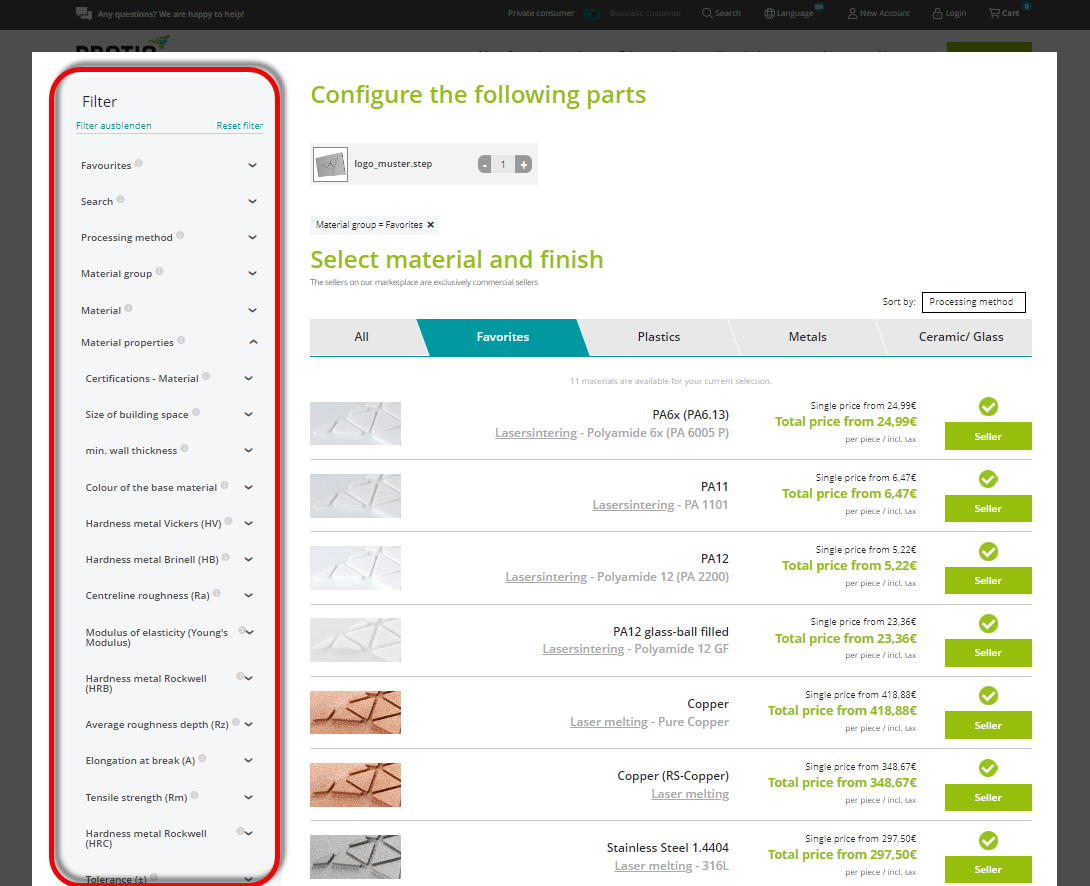The height and width of the screenshot is (886, 1090).
Task: Increase quantity with the plus button
Action: [524, 164]
